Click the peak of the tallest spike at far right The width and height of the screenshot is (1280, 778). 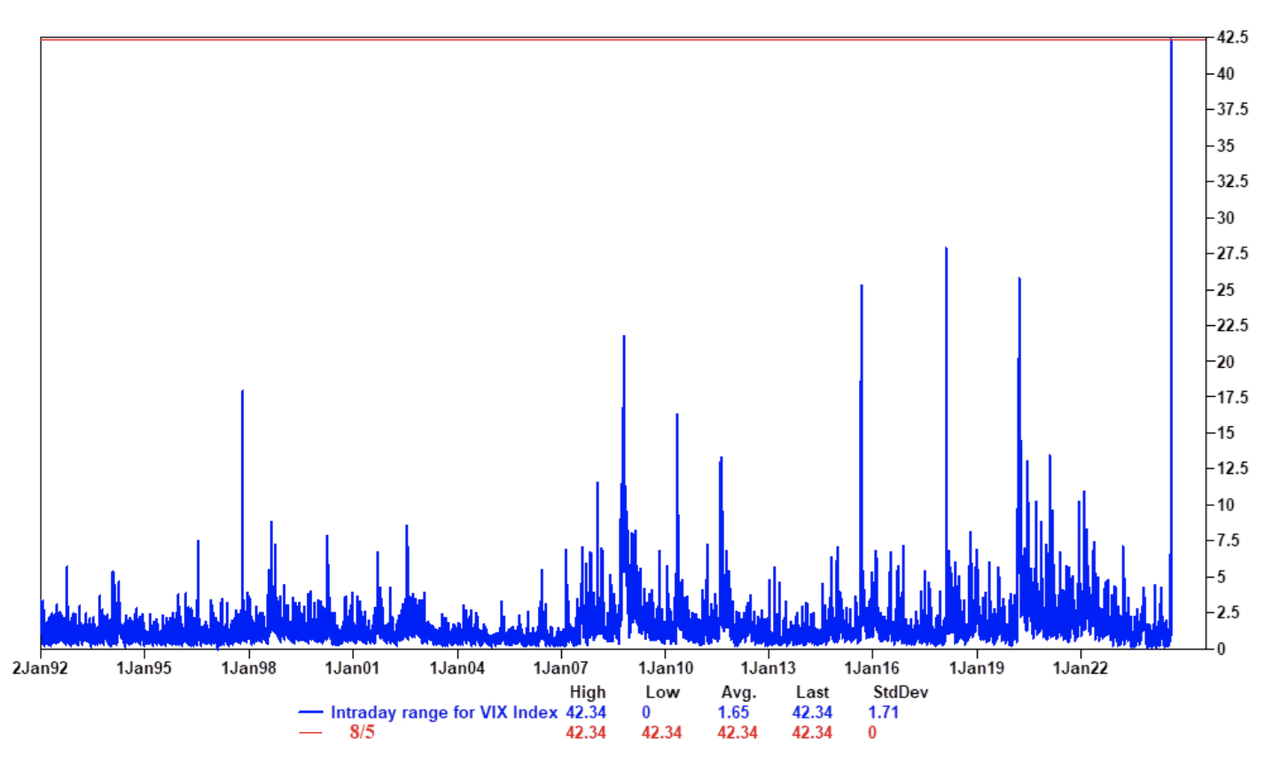tap(1171, 41)
